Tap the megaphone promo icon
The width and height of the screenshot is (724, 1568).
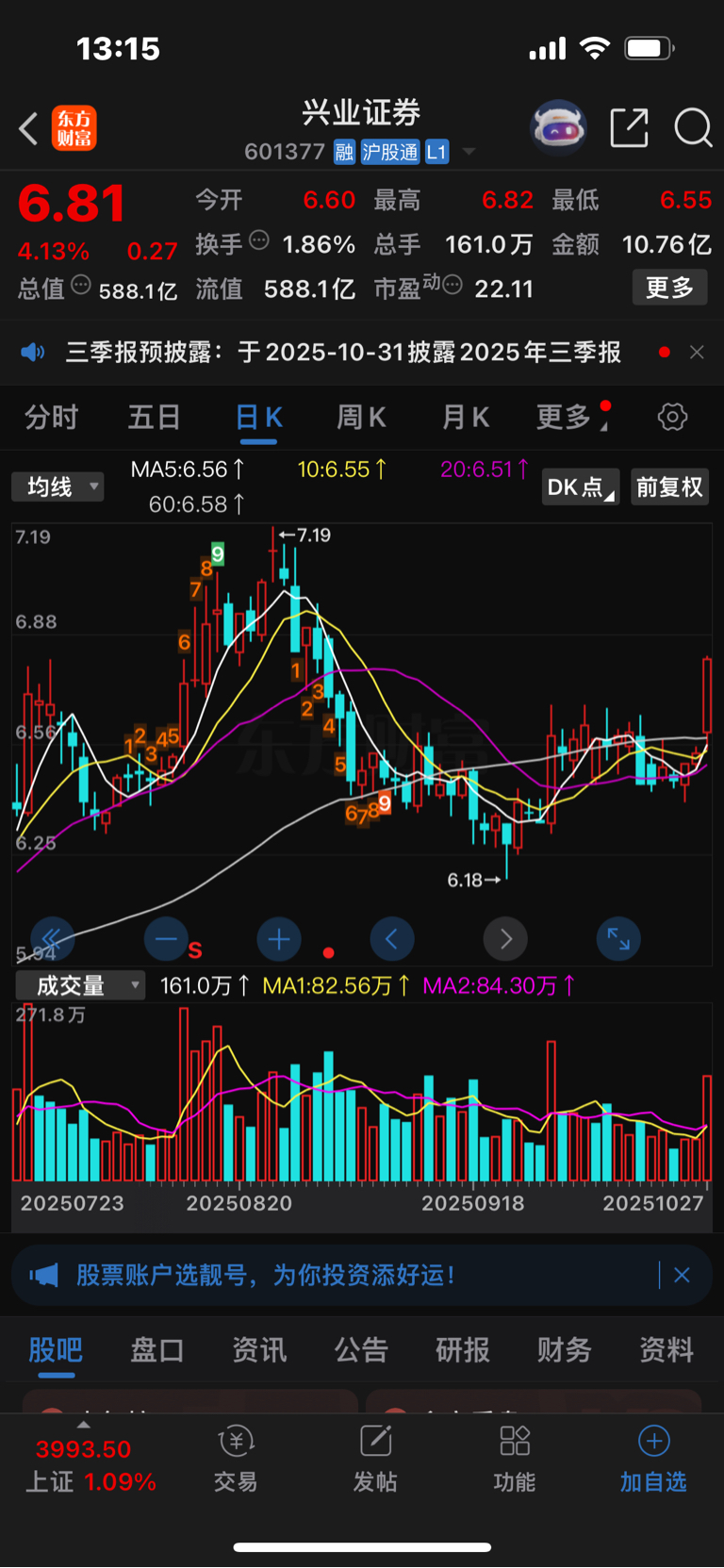43,1276
